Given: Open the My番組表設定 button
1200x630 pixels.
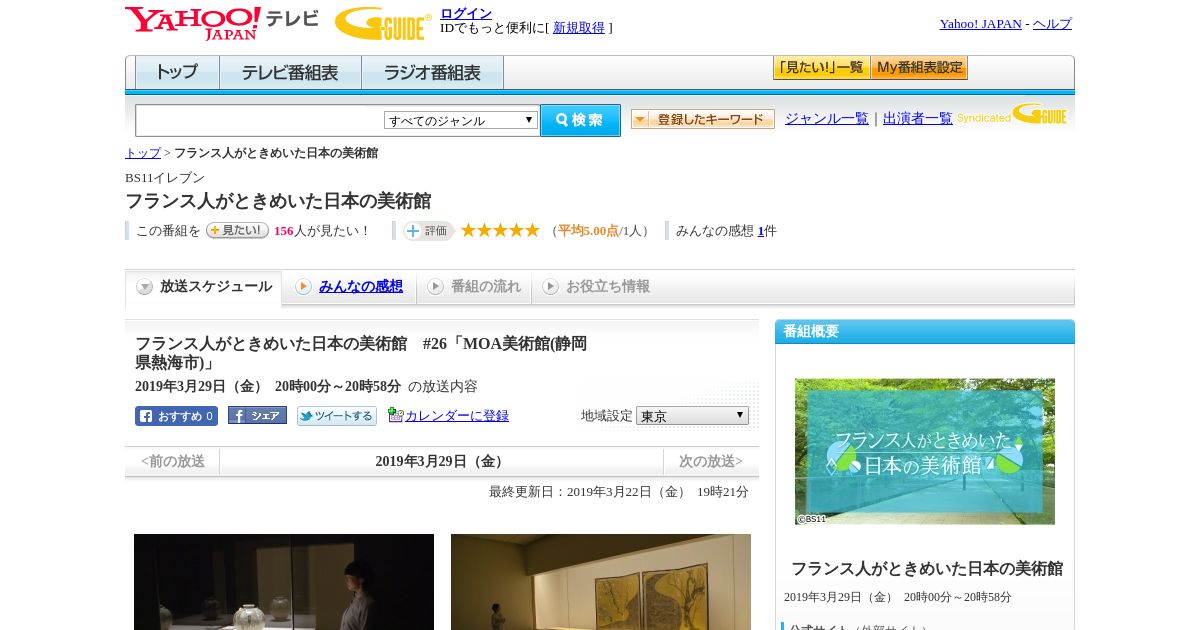Looking at the screenshot, I should pos(919,68).
